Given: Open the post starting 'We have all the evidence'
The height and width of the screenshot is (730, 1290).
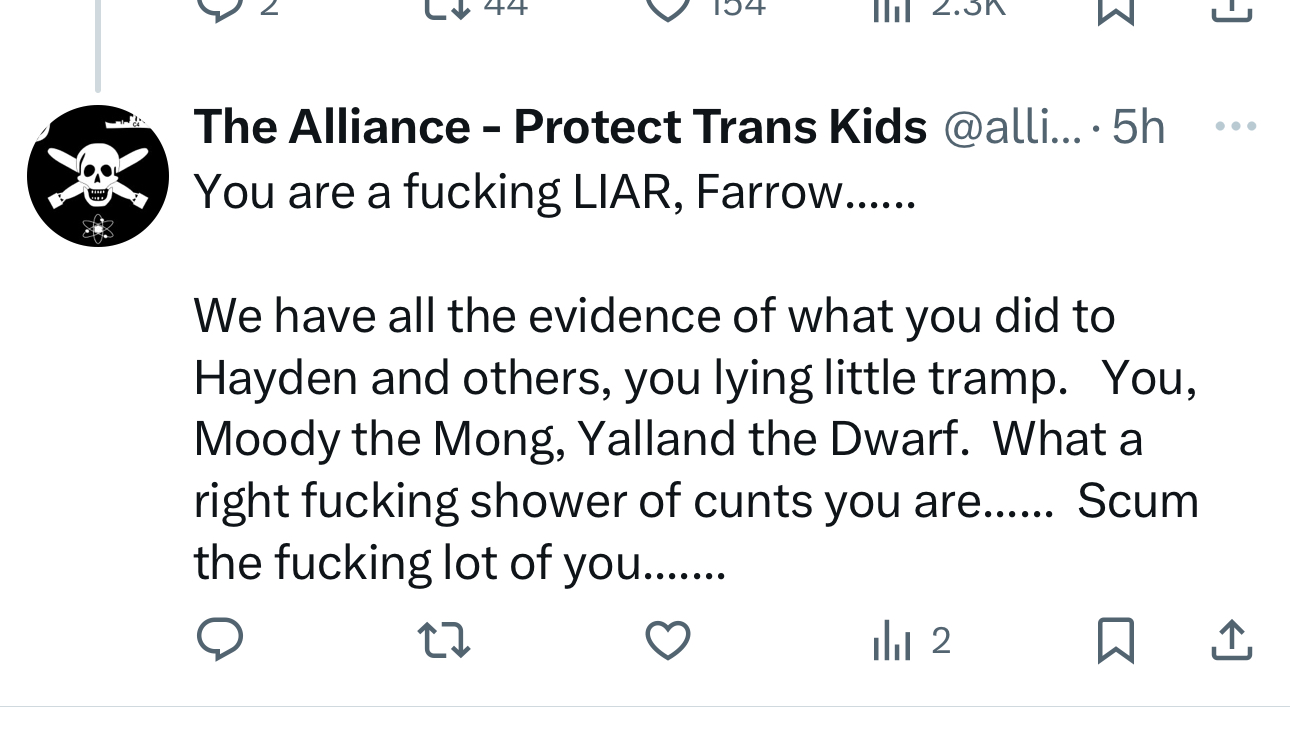Looking at the screenshot, I should point(654,318).
